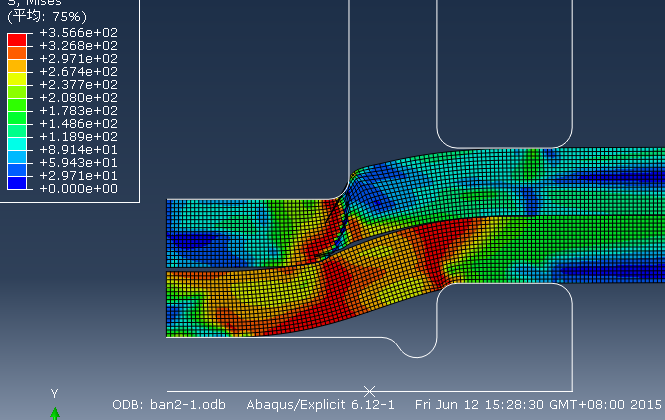
Task: Click the lower-right rigid die outline
Action: coord(505,337)
